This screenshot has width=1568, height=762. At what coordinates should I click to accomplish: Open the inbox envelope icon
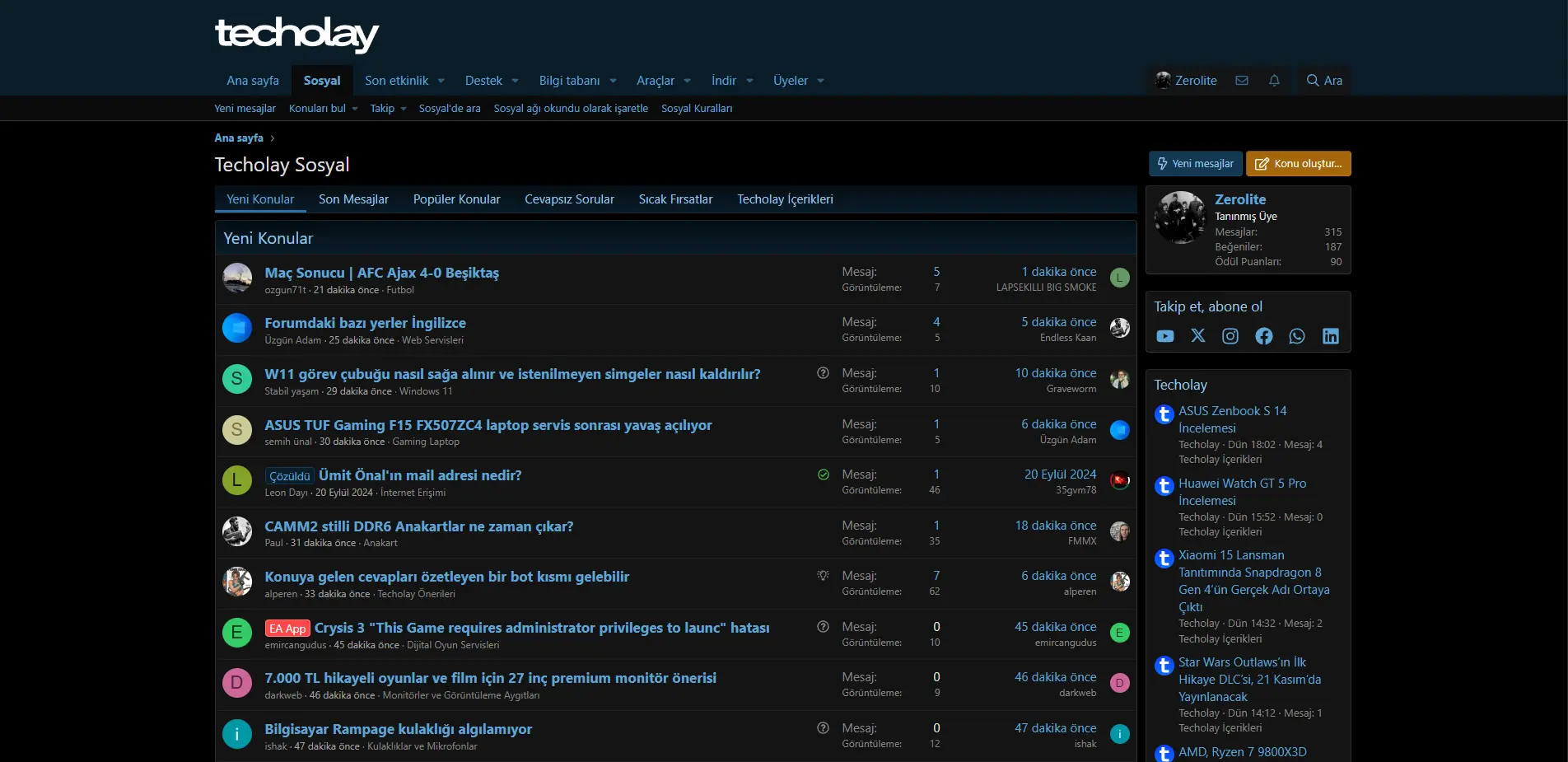(x=1242, y=81)
